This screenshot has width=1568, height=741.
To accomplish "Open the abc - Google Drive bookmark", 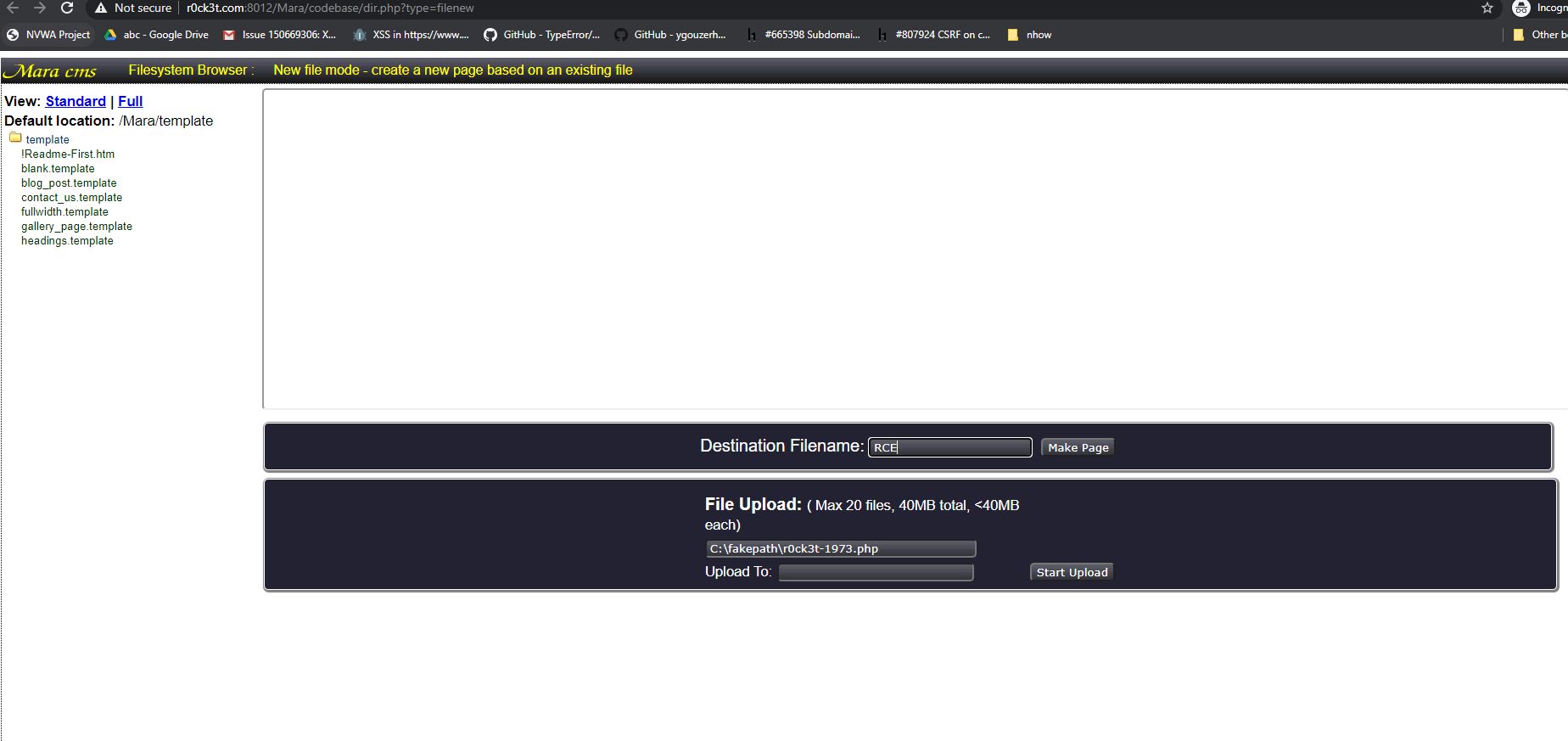I will pos(156,35).
